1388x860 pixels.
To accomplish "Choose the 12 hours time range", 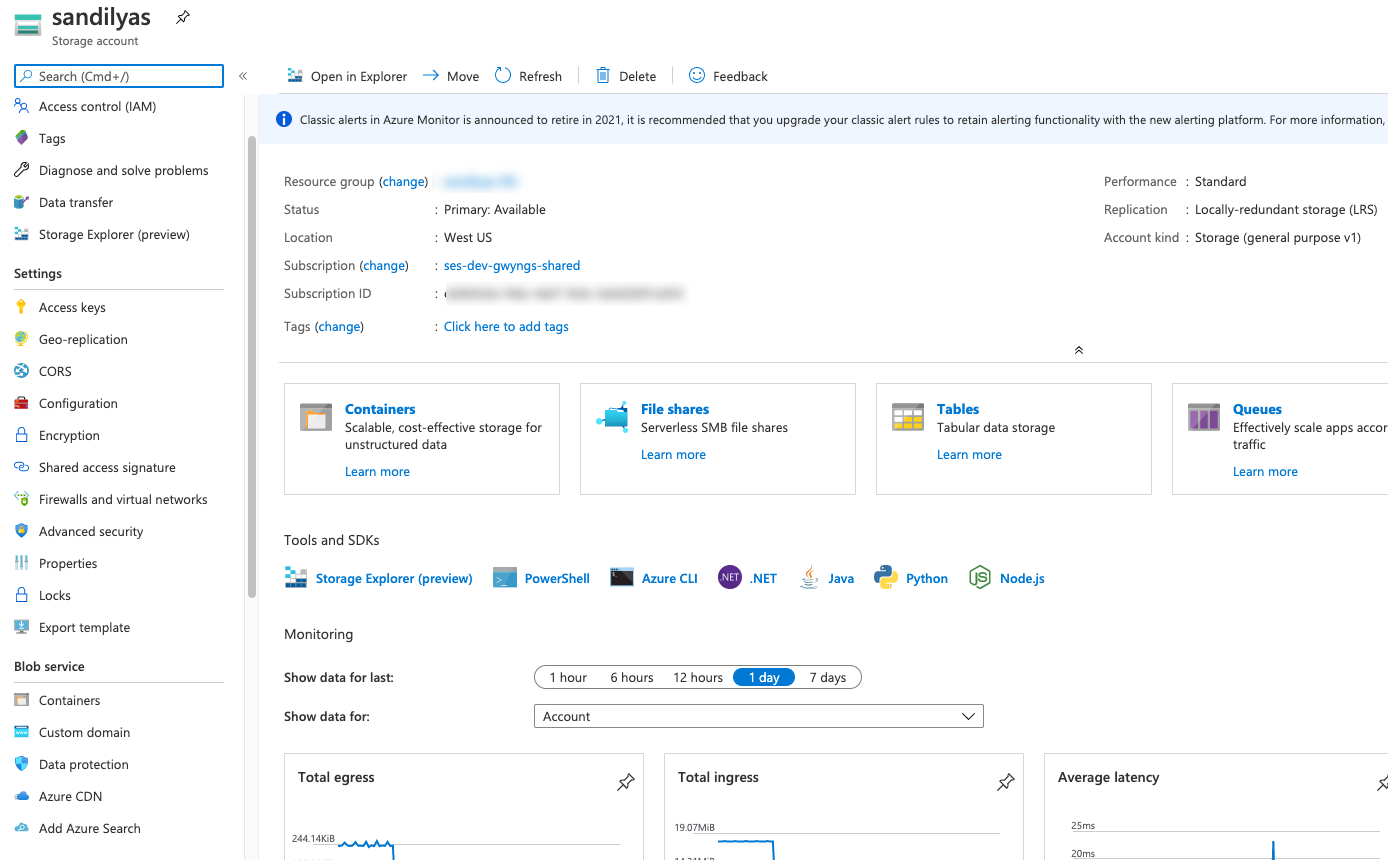I will point(697,677).
